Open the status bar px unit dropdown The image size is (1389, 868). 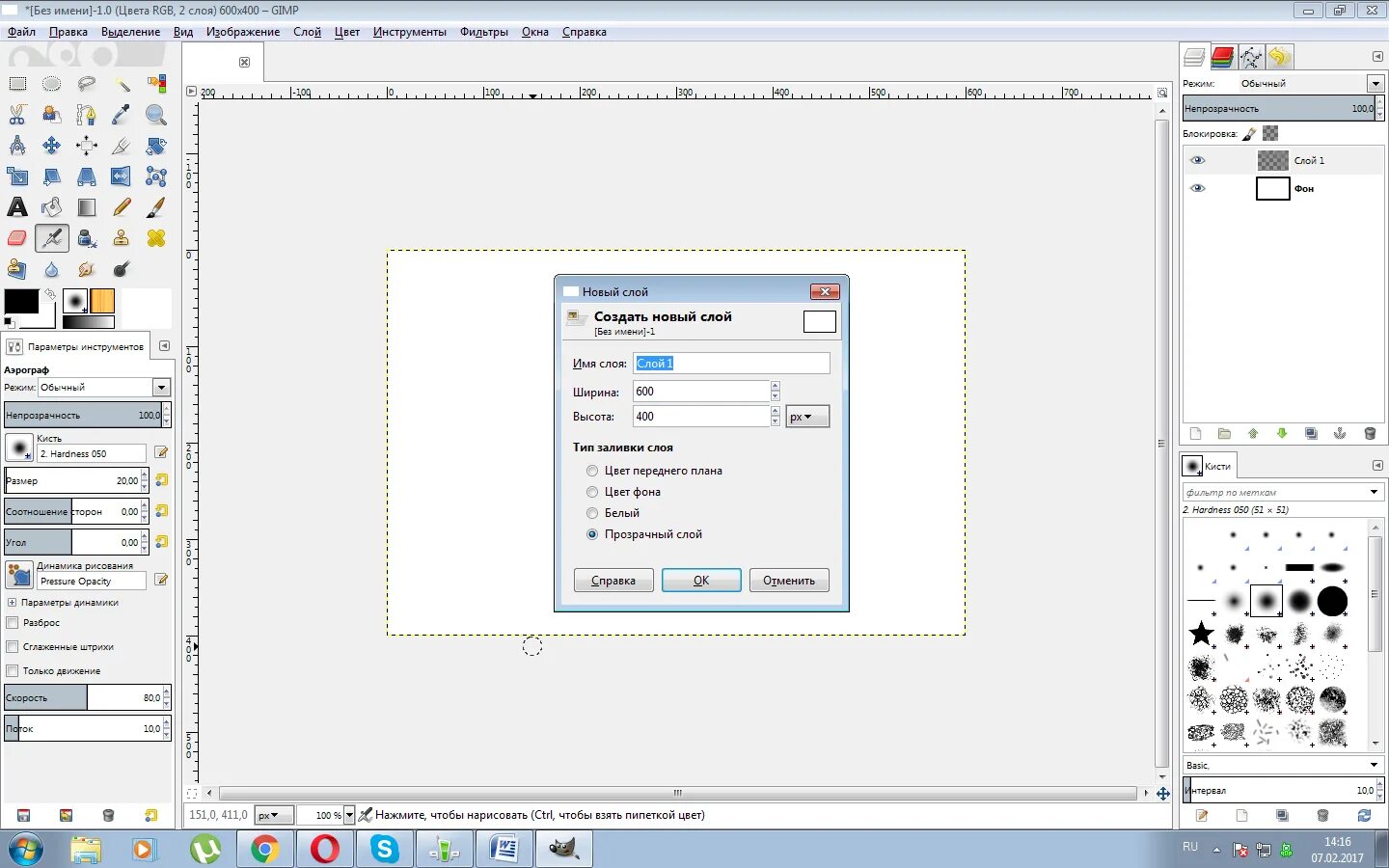point(273,815)
